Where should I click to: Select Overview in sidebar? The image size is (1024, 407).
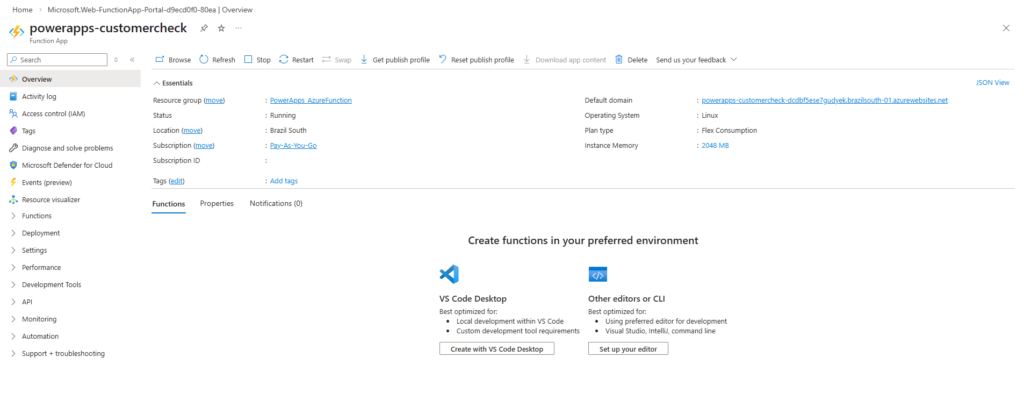71,79
